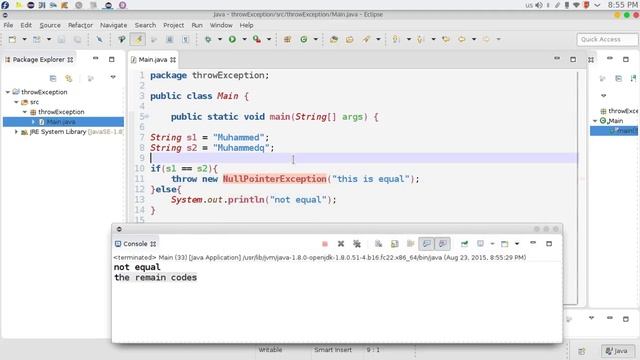Select the Package Explorer tab
This screenshot has height=360, width=640.
(x=39, y=60)
